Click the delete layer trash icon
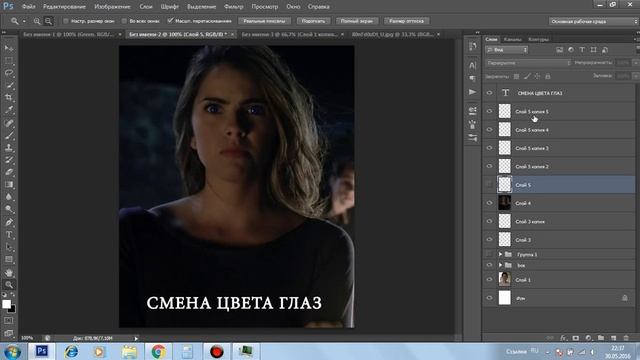The width and height of the screenshot is (640, 360). click(x=626, y=338)
